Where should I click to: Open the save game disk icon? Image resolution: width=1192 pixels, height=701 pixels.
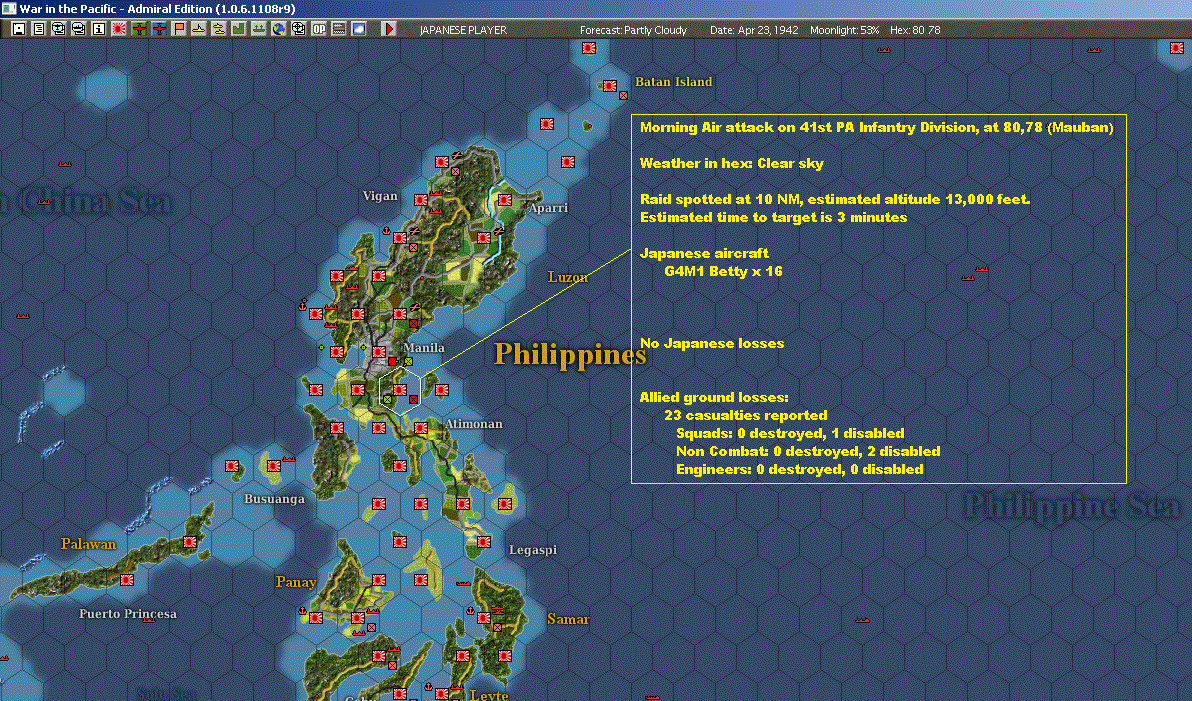[18, 29]
